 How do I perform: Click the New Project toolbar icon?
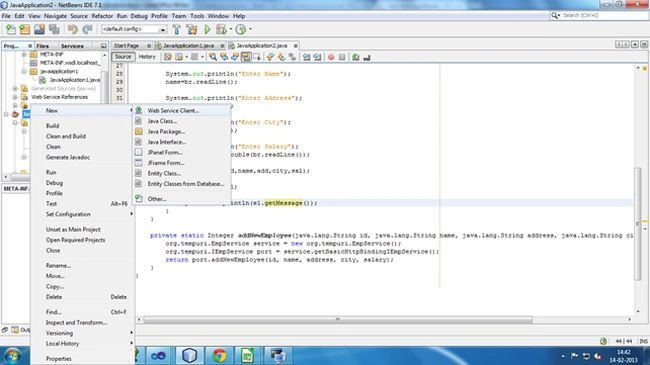pos(25,29)
